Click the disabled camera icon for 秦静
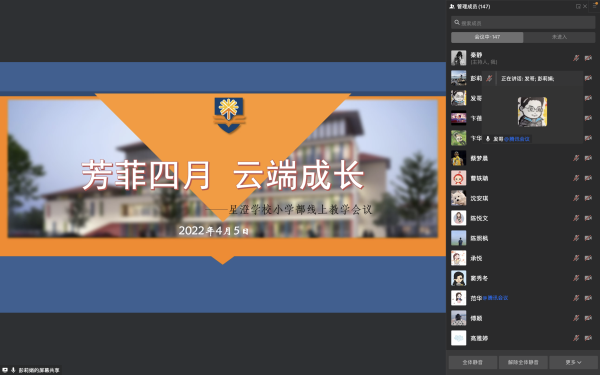Screen dimensions: 600x375 [588, 58]
